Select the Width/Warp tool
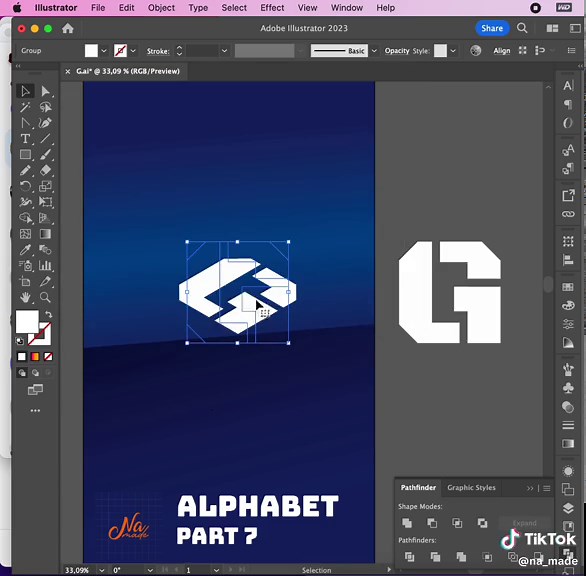 (25, 202)
